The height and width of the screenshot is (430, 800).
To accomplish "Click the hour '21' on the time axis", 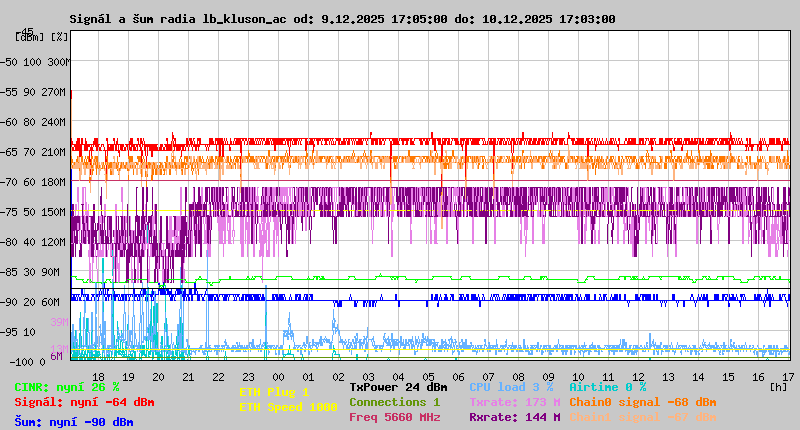I will 188,377.
